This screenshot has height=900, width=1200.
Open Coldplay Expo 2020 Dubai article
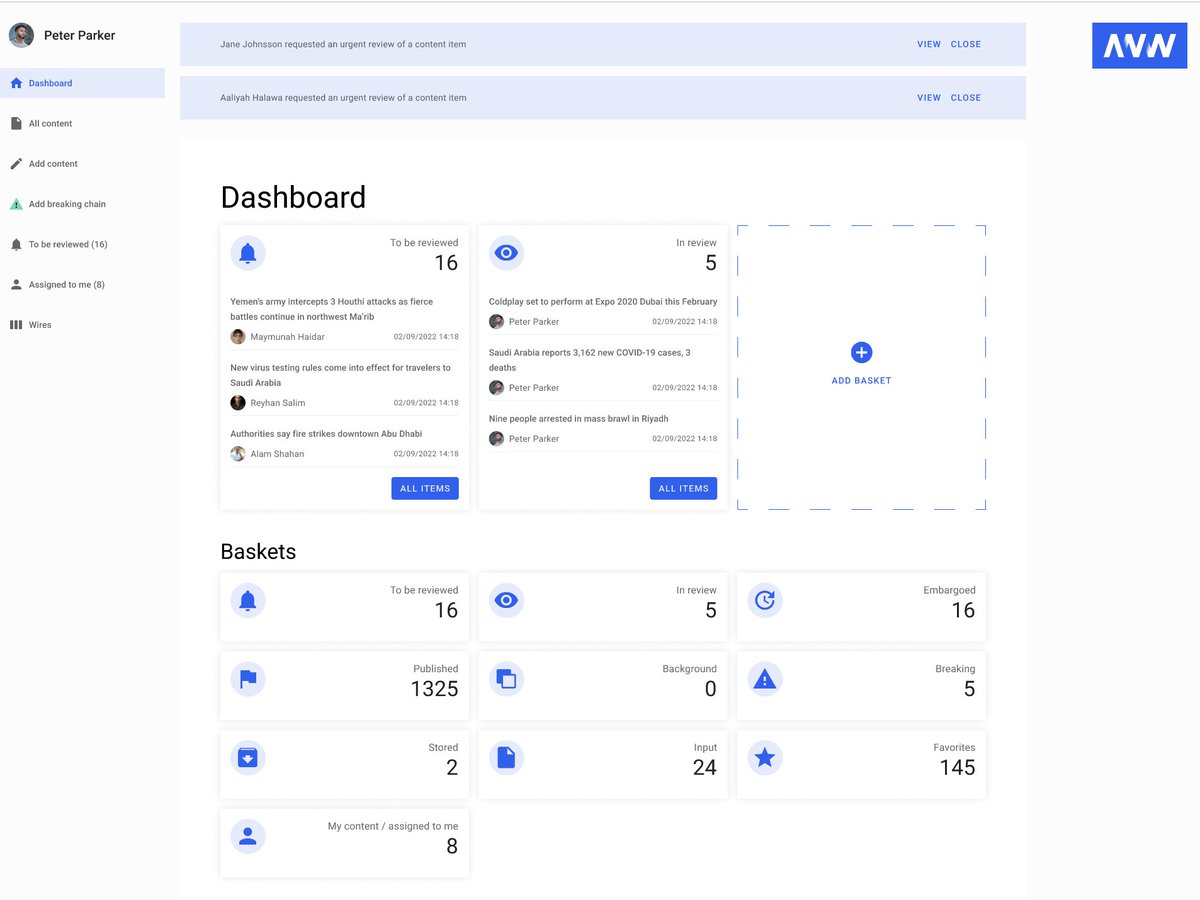(x=603, y=301)
